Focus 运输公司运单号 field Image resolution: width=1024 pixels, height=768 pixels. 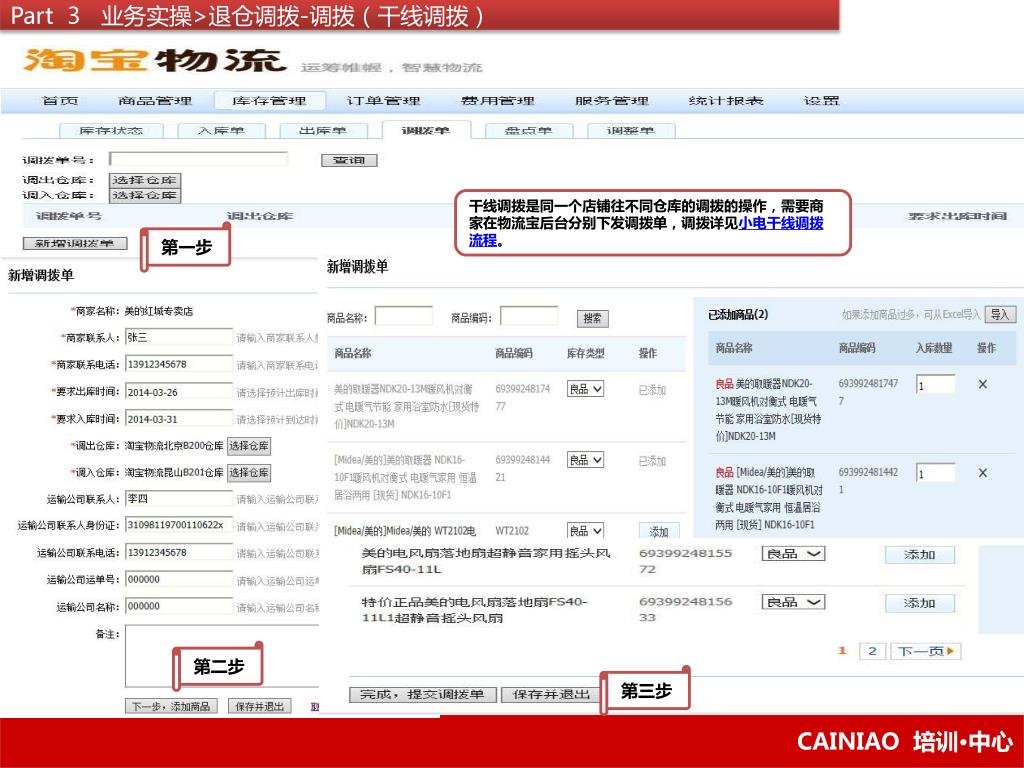pos(179,580)
